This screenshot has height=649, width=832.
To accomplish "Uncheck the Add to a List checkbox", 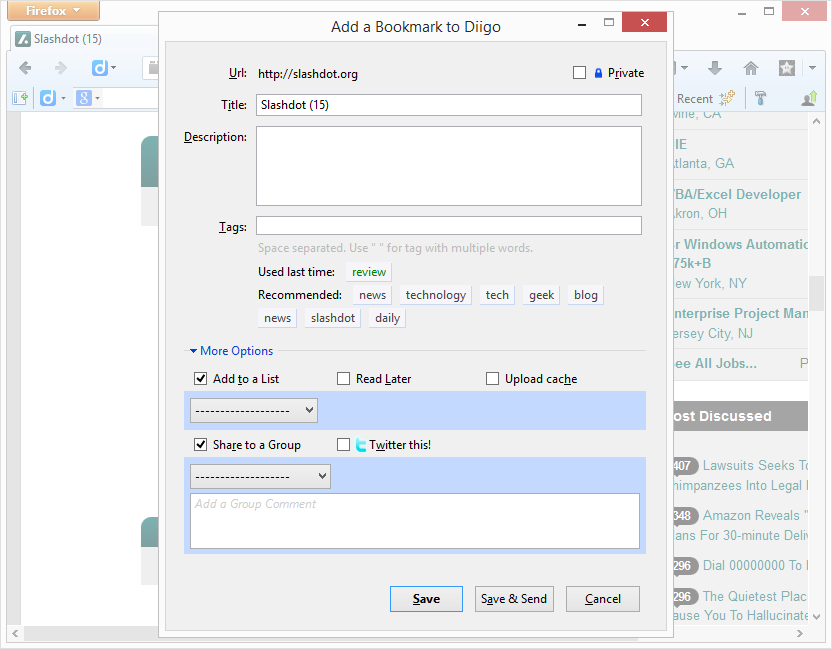I will coord(201,378).
